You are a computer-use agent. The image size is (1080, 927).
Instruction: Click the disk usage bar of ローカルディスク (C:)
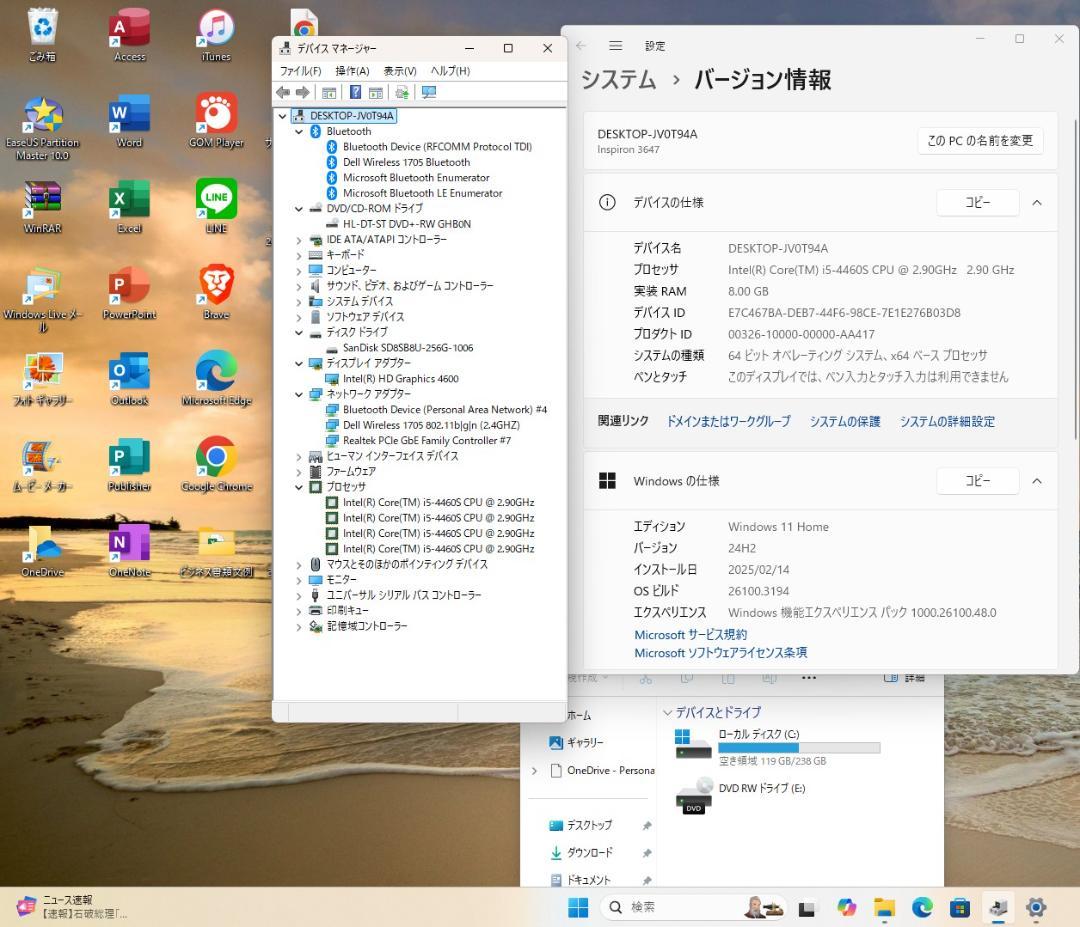(x=798, y=747)
